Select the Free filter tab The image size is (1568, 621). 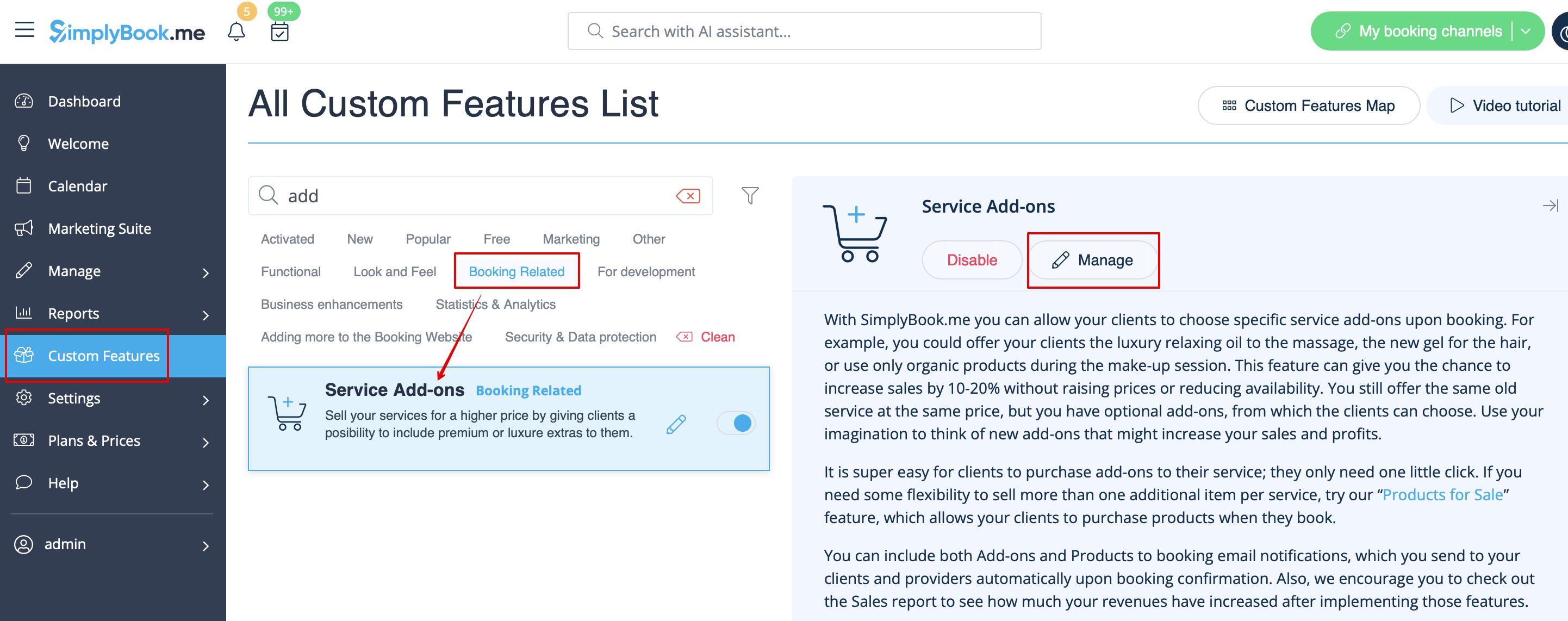497,239
